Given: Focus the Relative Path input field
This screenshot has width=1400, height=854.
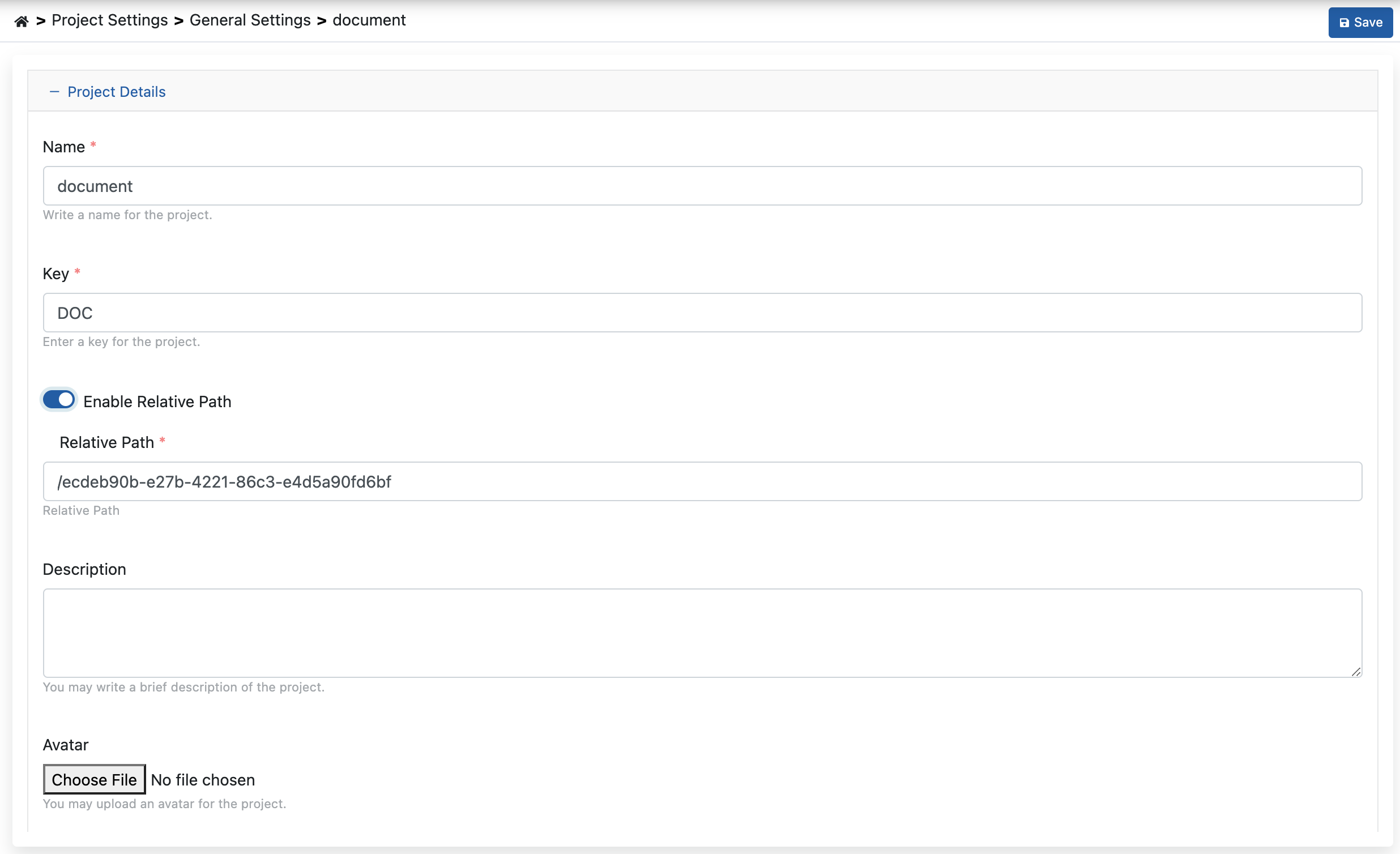Looking at the screenshot, I should (x=702, y=481).
